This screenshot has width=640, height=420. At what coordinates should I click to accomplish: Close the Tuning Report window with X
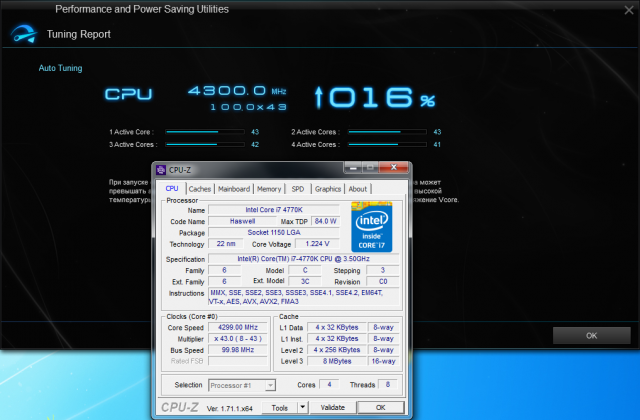pos(629,10)
